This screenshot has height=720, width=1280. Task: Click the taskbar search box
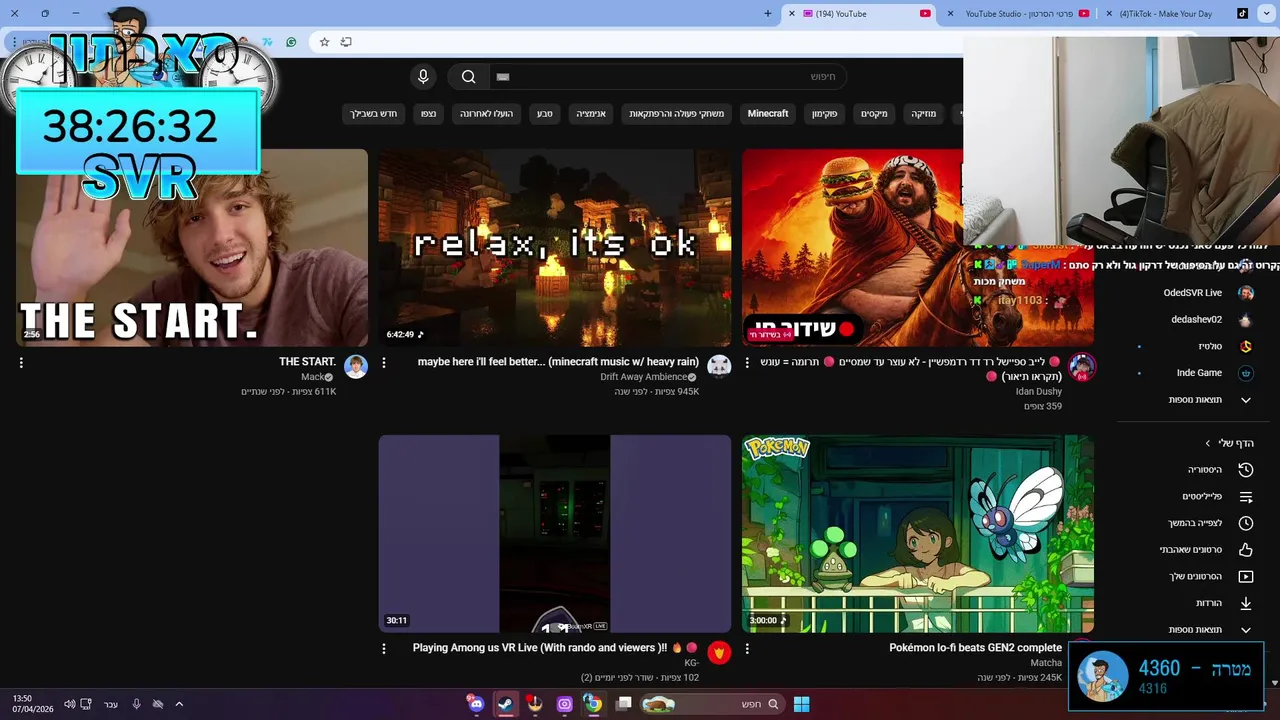coord(711,704)
